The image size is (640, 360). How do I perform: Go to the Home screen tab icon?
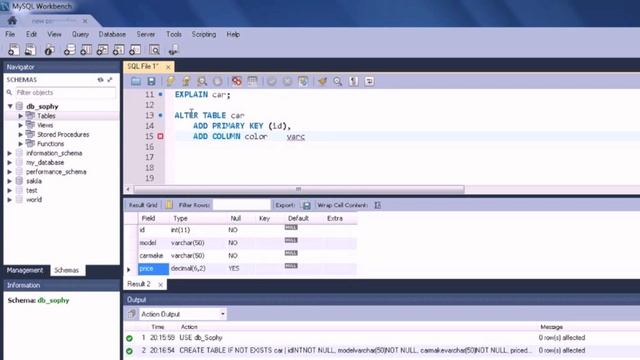12,20
